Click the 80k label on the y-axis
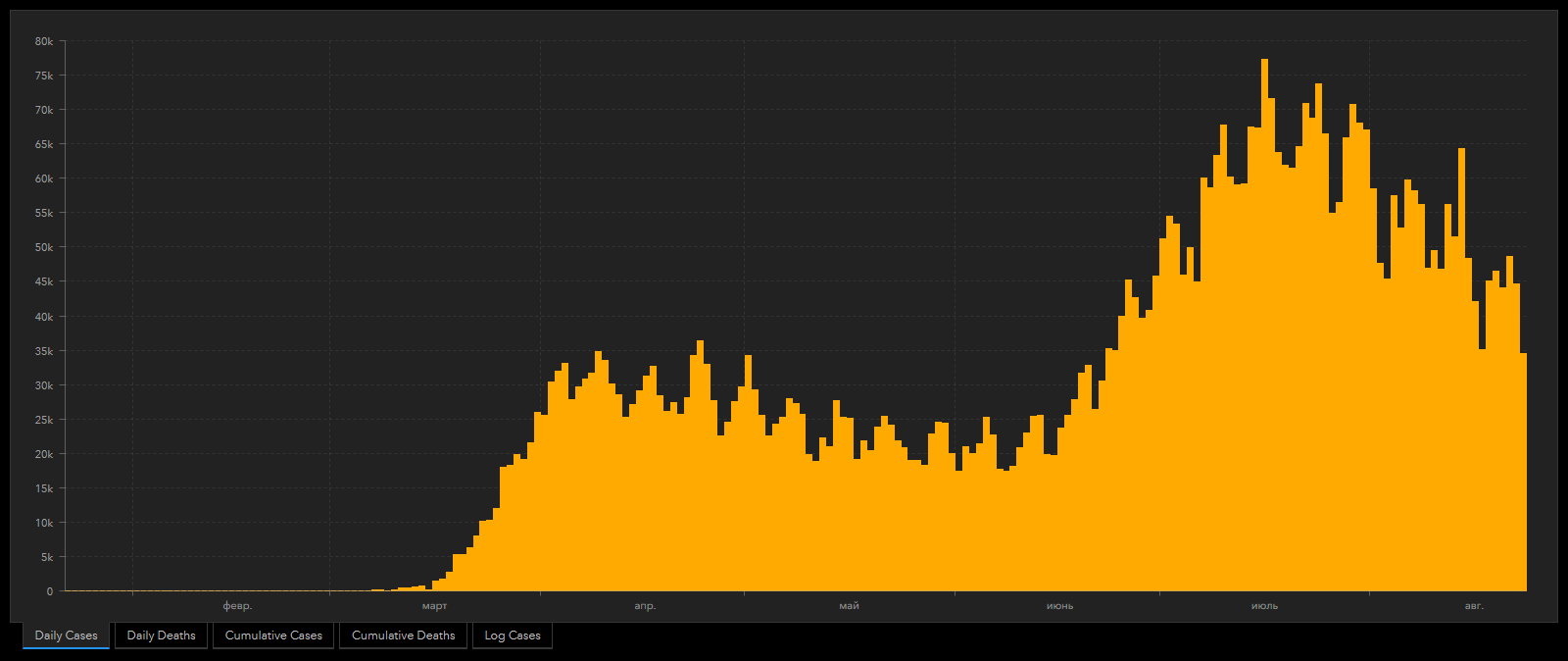Screen dimensions: 1568x661 44,41
